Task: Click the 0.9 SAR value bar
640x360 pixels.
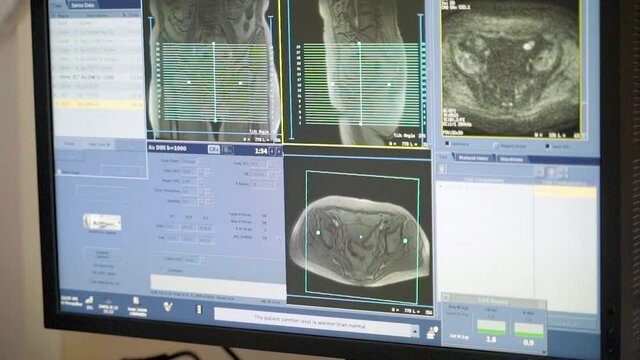Action: pos(529,330)
